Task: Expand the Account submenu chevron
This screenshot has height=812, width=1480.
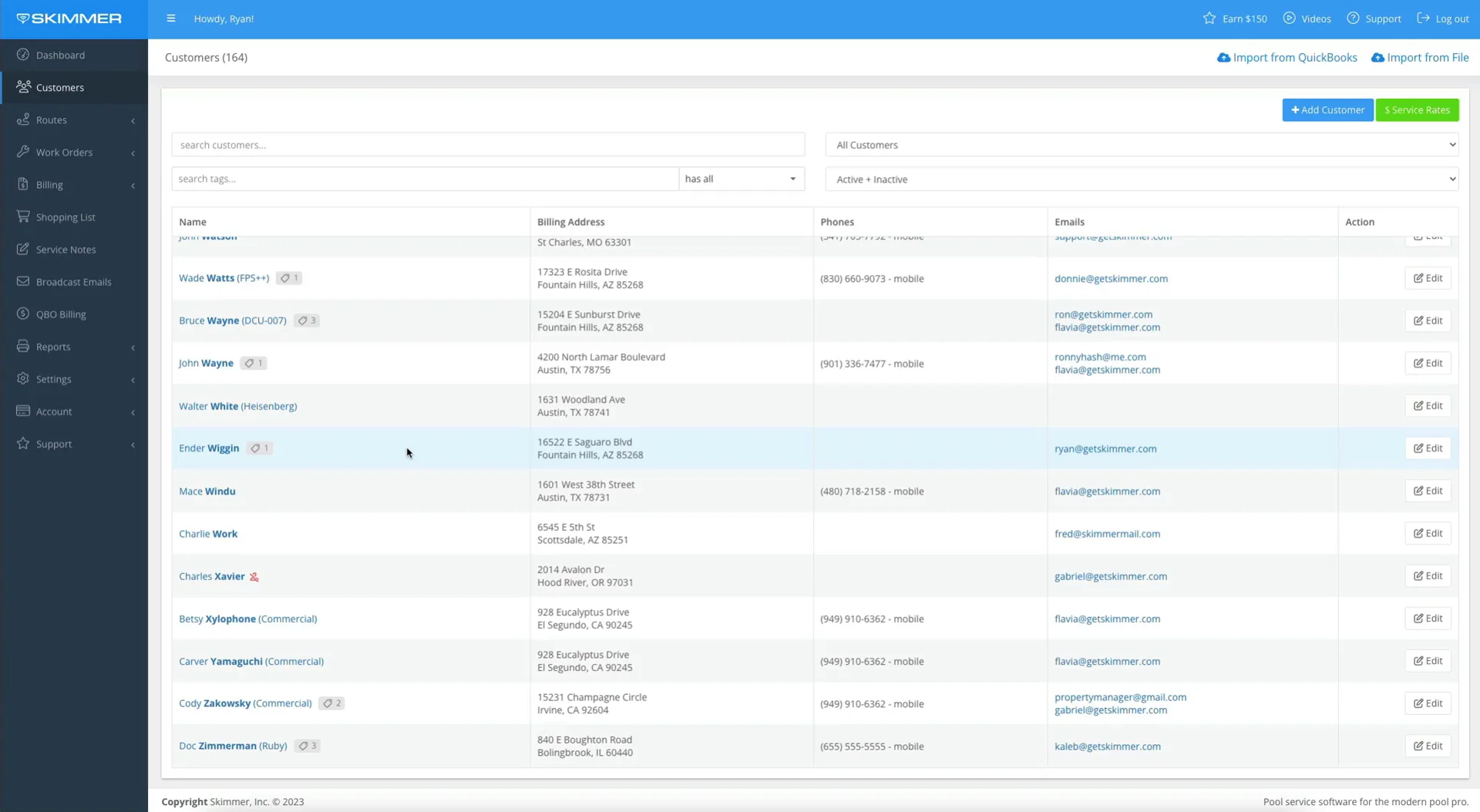Action: coord(133,412)
